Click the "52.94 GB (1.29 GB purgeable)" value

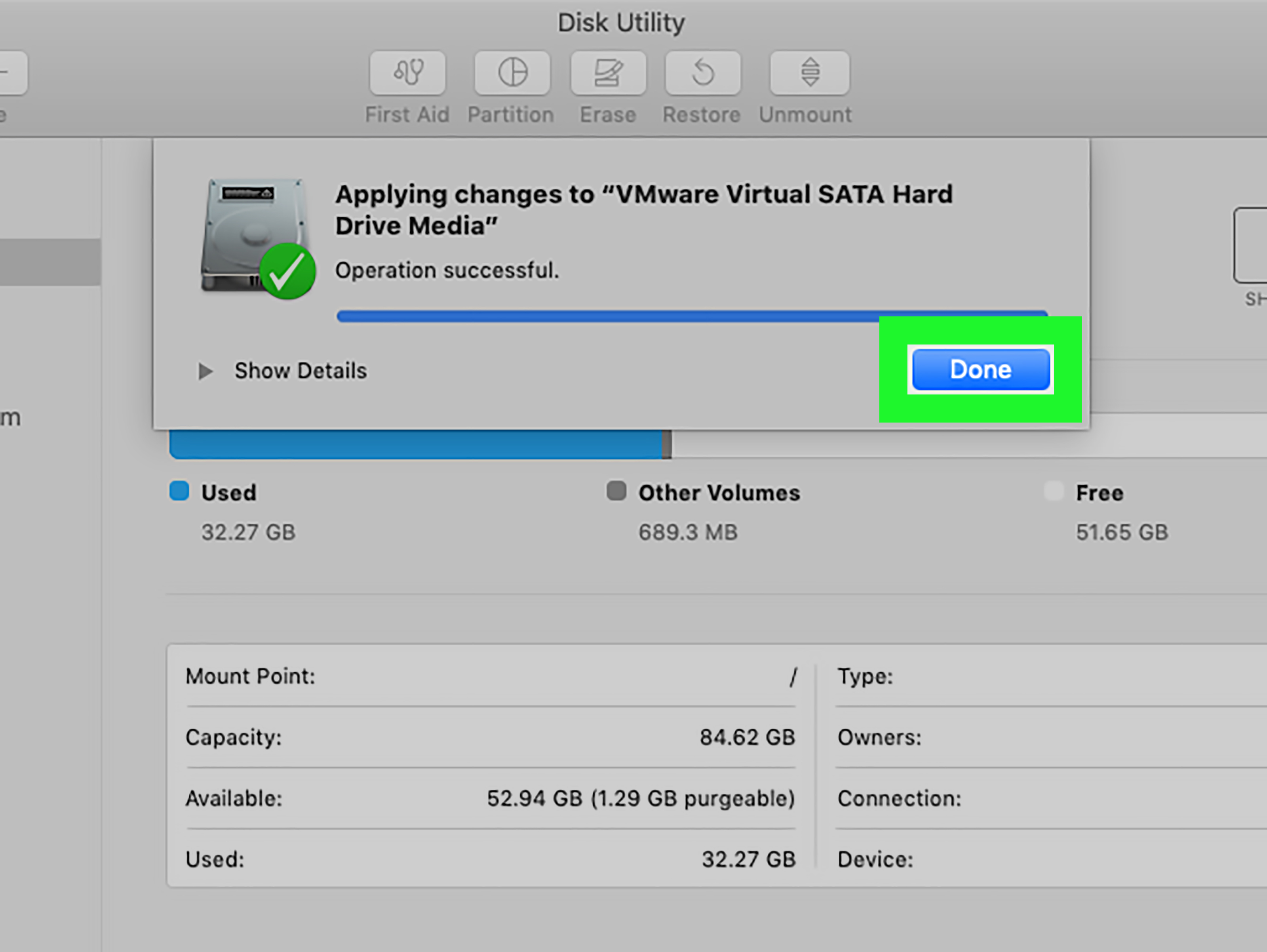[x=640, y=798]
